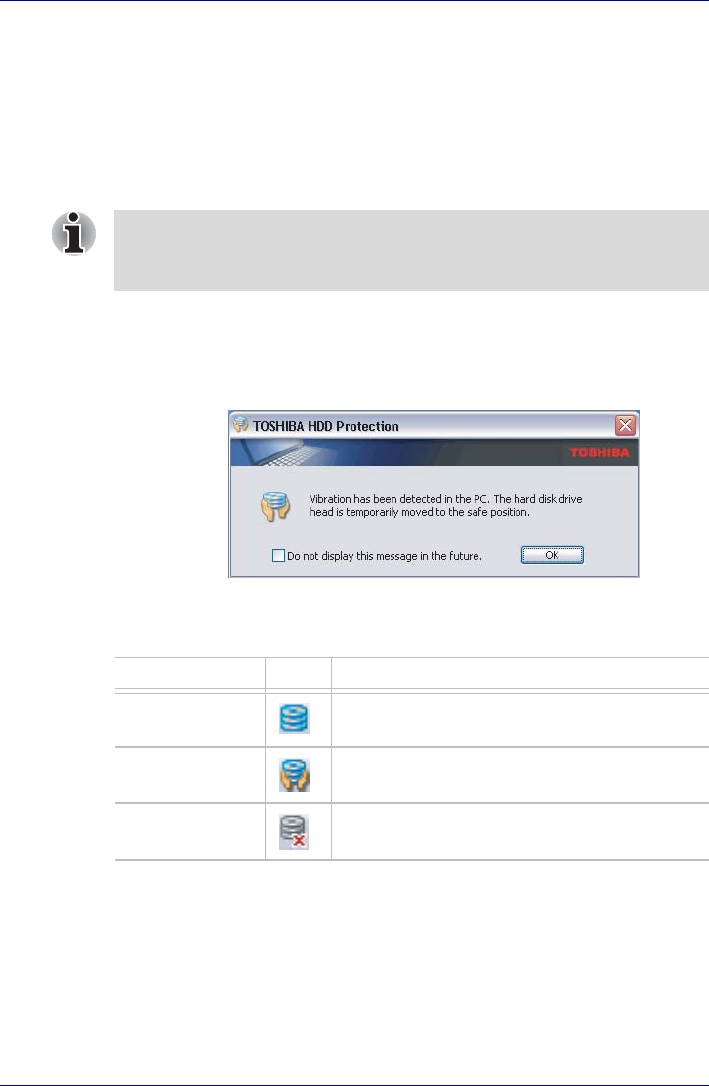Click the 'TOSHIBA HDD Protection' title bar text
The height and width of the screenshot is (1086, 709).
325,426
